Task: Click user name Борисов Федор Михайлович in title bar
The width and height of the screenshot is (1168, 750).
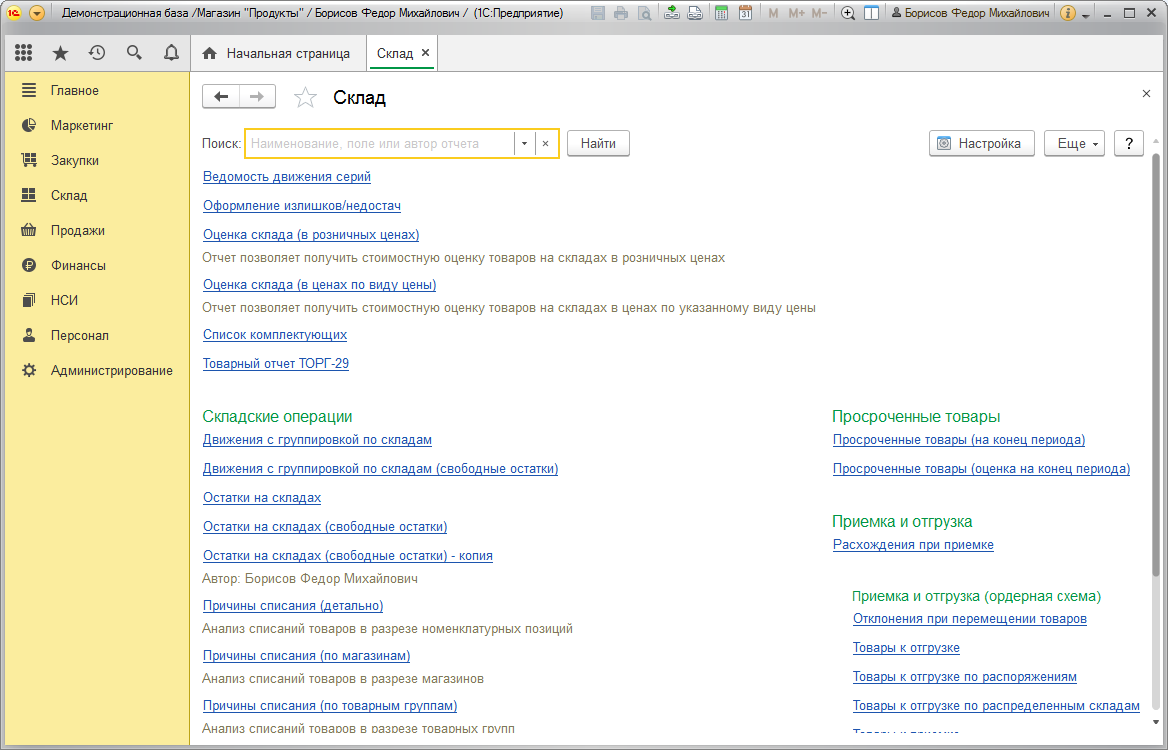Action: [x=970, y=13]
